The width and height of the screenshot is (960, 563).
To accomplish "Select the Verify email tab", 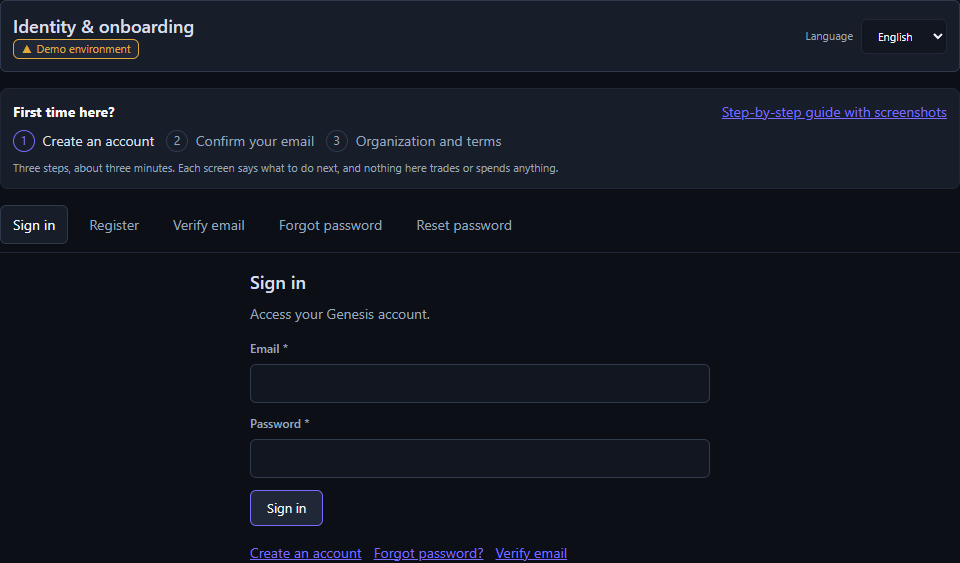I will [209, 225].
